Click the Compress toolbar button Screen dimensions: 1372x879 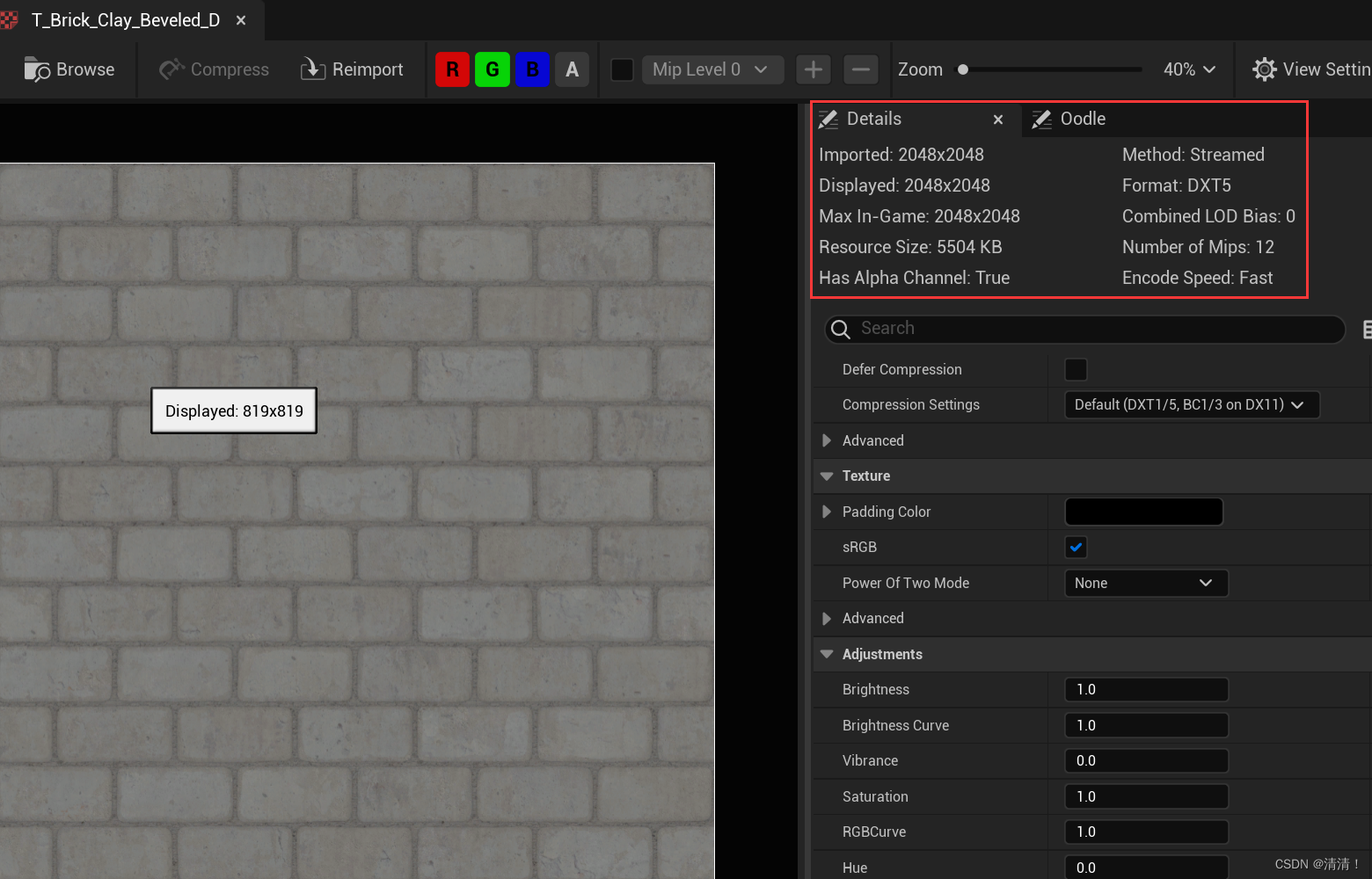[214, 69]
